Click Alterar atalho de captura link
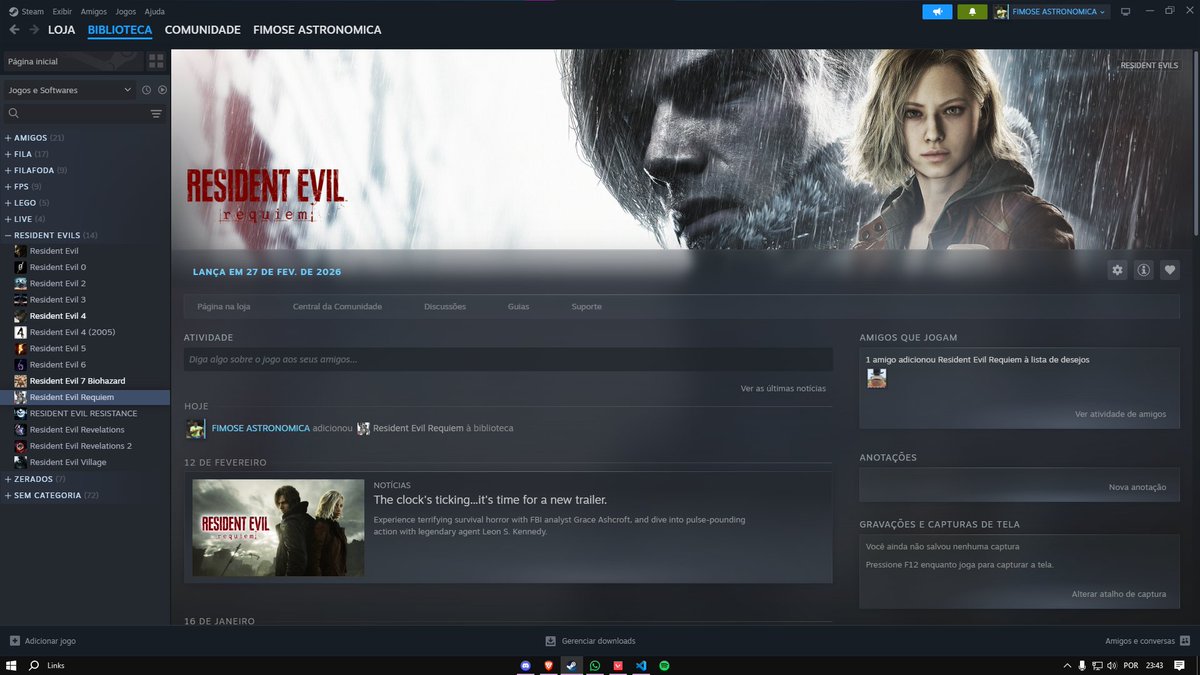Viewport: 1200px width, 675px height. [x=1119, y=594]
